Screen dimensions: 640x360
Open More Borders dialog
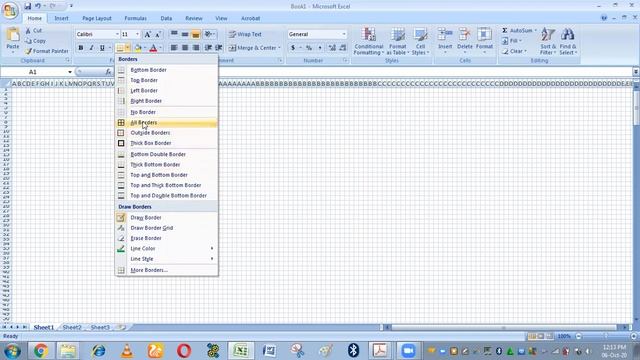coord(167,270)
